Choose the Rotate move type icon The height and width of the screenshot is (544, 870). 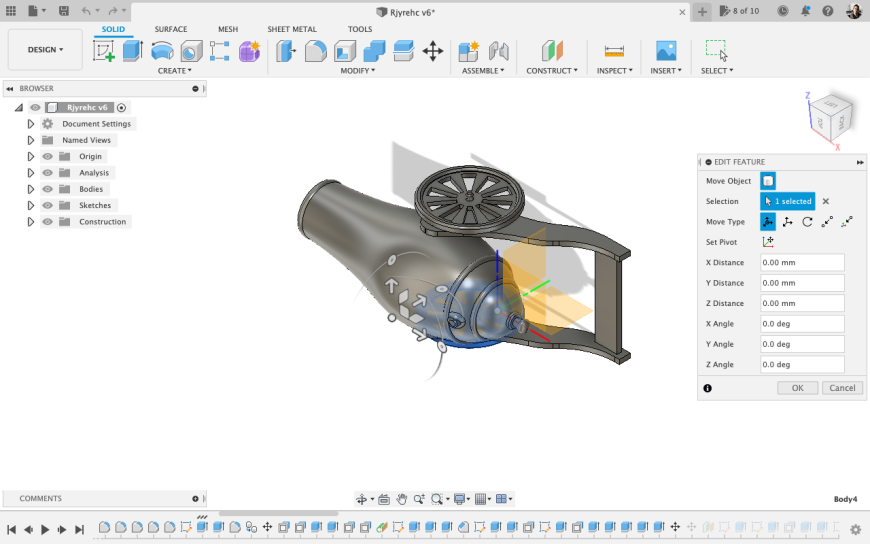[807, 222]
